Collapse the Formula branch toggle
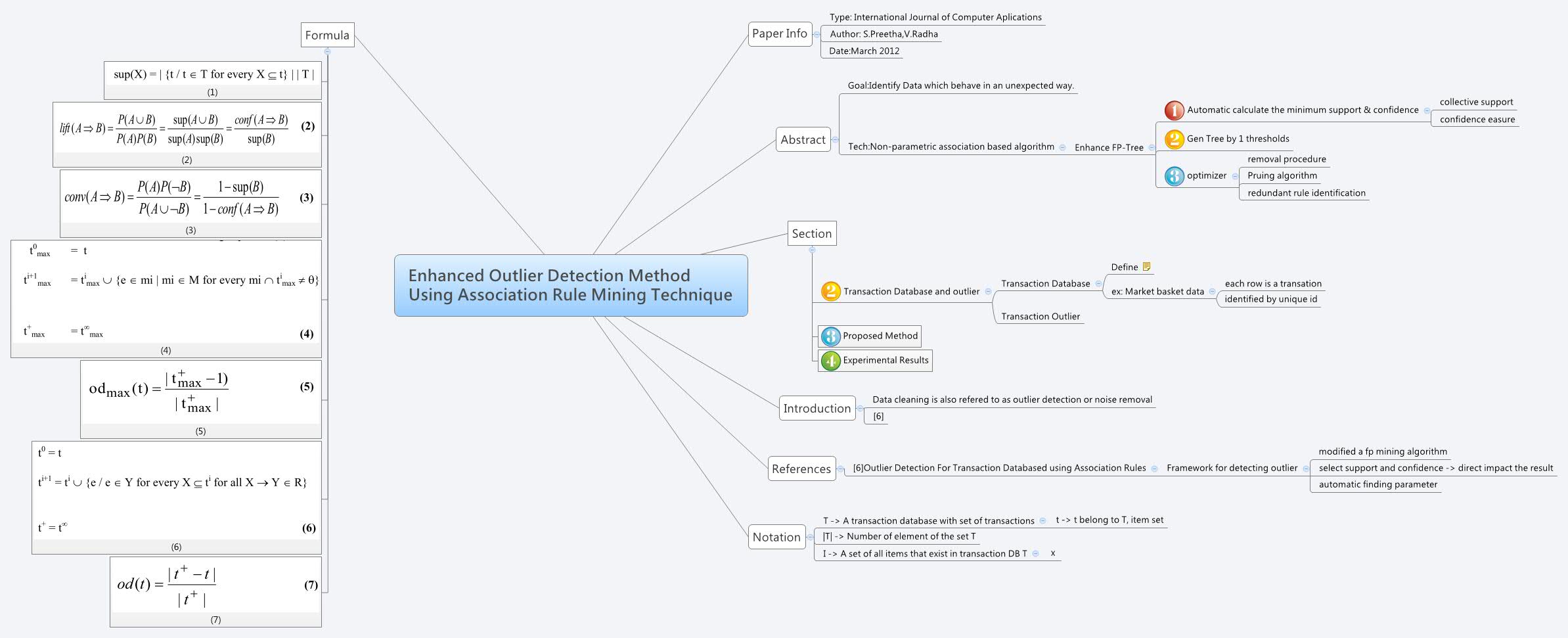 (327, 51)
